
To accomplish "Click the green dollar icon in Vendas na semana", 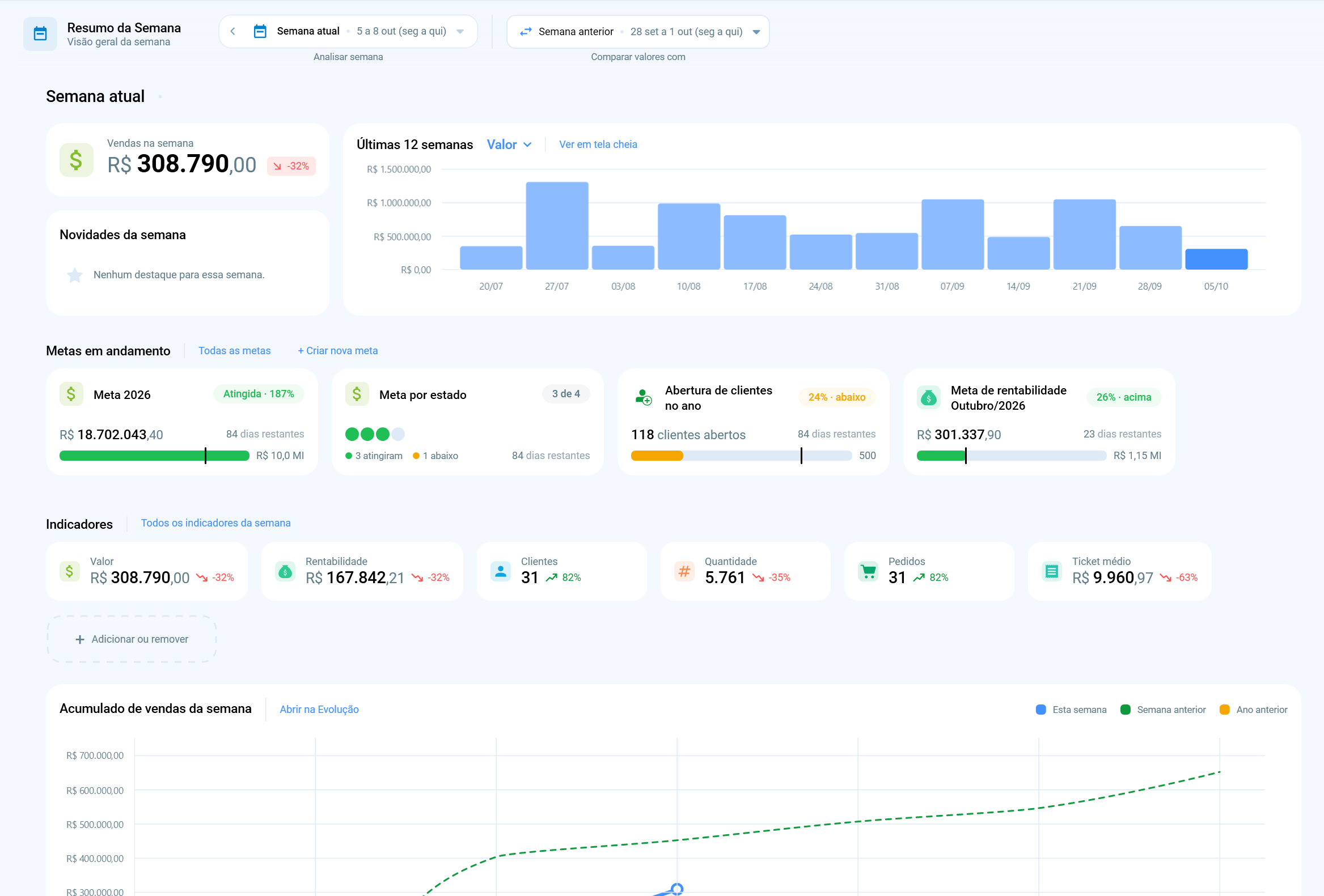I will 77,160.
